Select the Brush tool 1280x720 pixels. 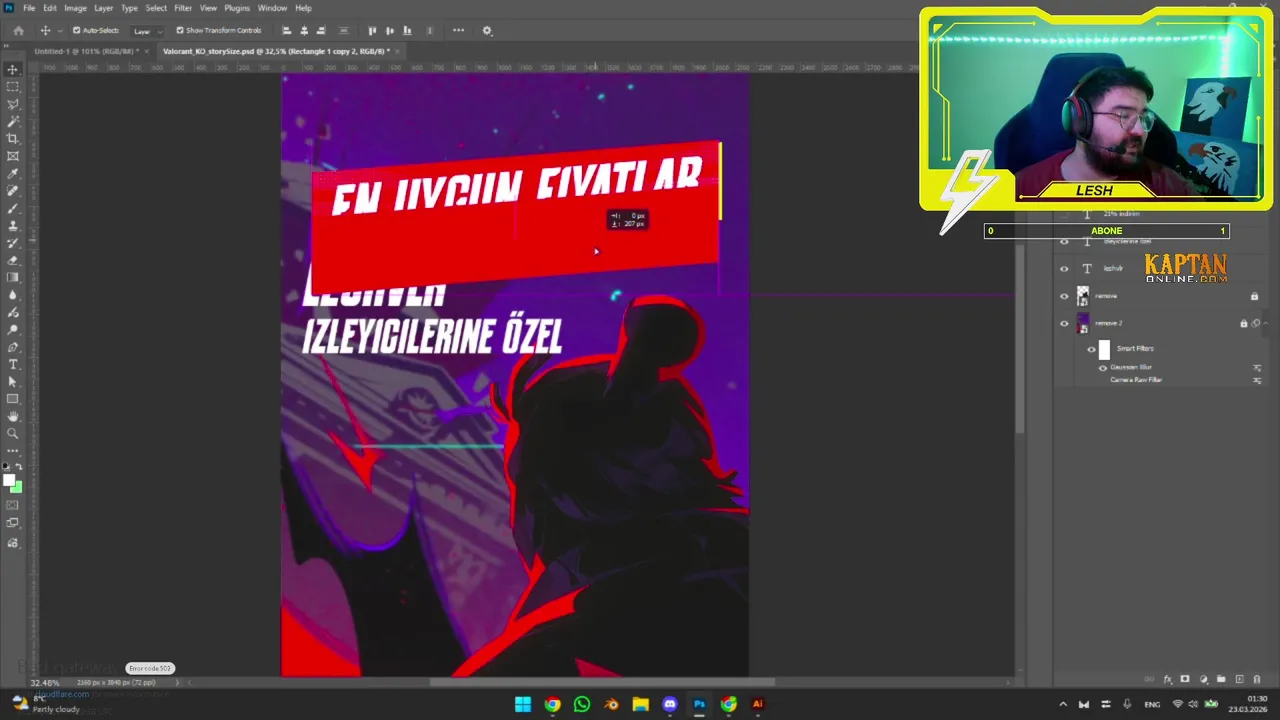[13, 208]
